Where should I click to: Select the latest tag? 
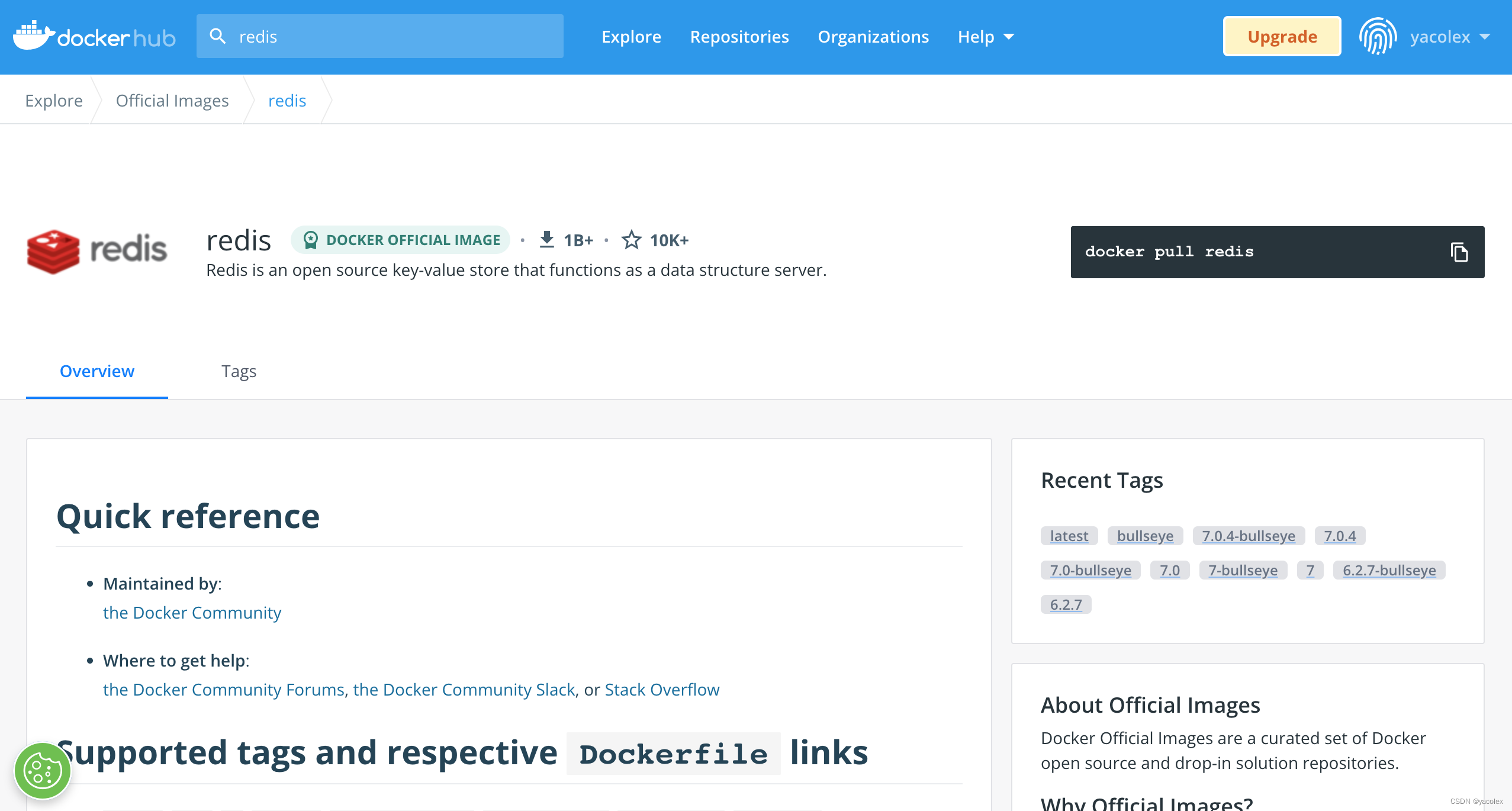[x=1069, y=536]
